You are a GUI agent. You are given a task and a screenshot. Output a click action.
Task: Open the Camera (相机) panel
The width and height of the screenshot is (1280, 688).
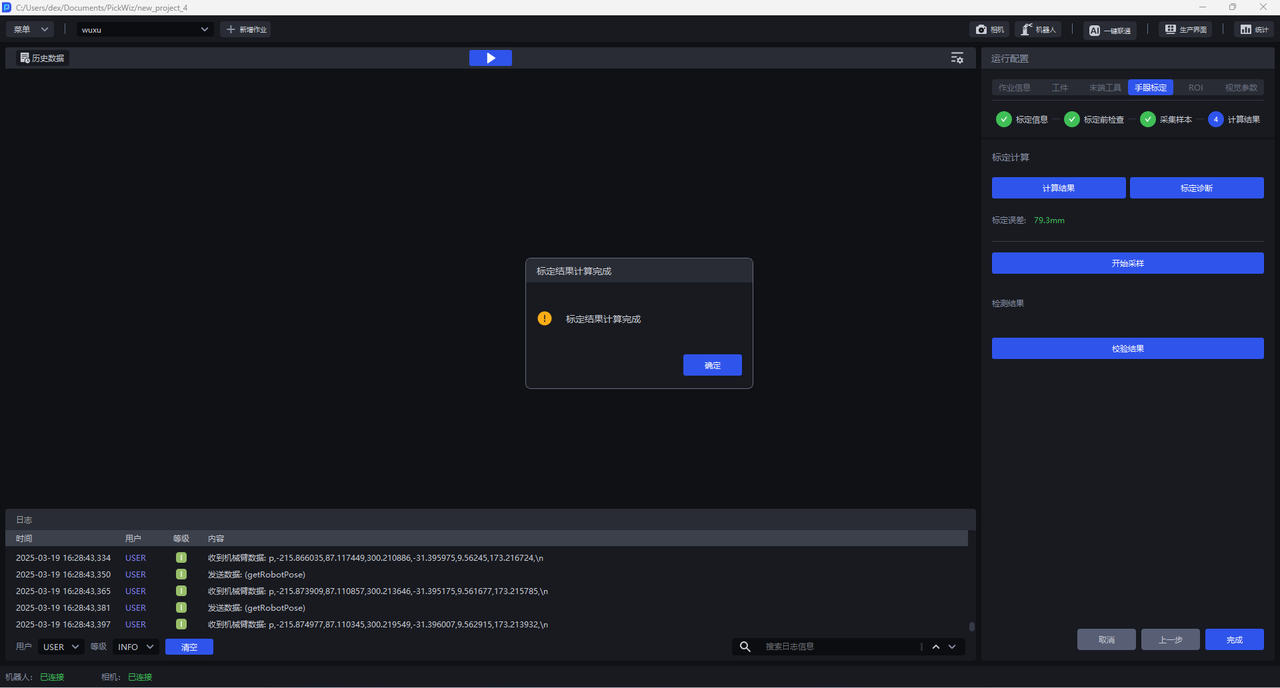989,30
